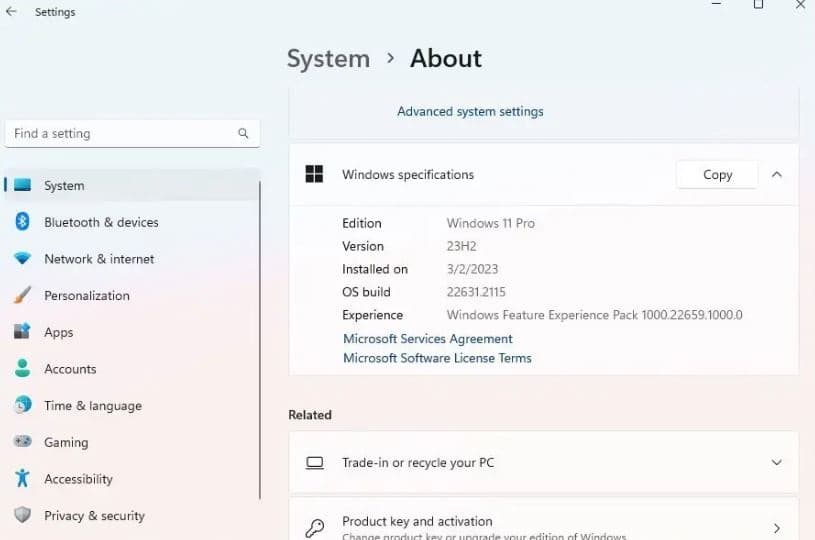The height and width of the screenshot is (540, 815).
Task: Expand Trade-in or recycle your PC
Action: [777, 463]
